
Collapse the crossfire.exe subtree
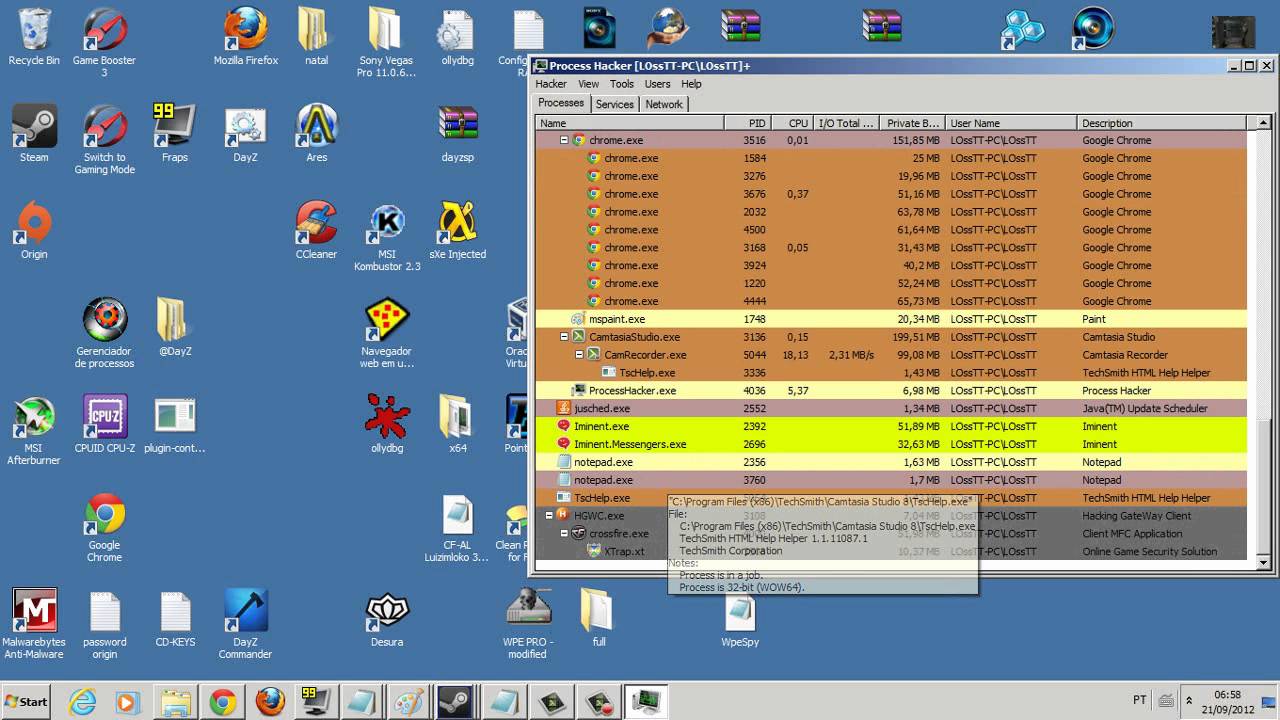pyautogui.click(x=564, y=534)
